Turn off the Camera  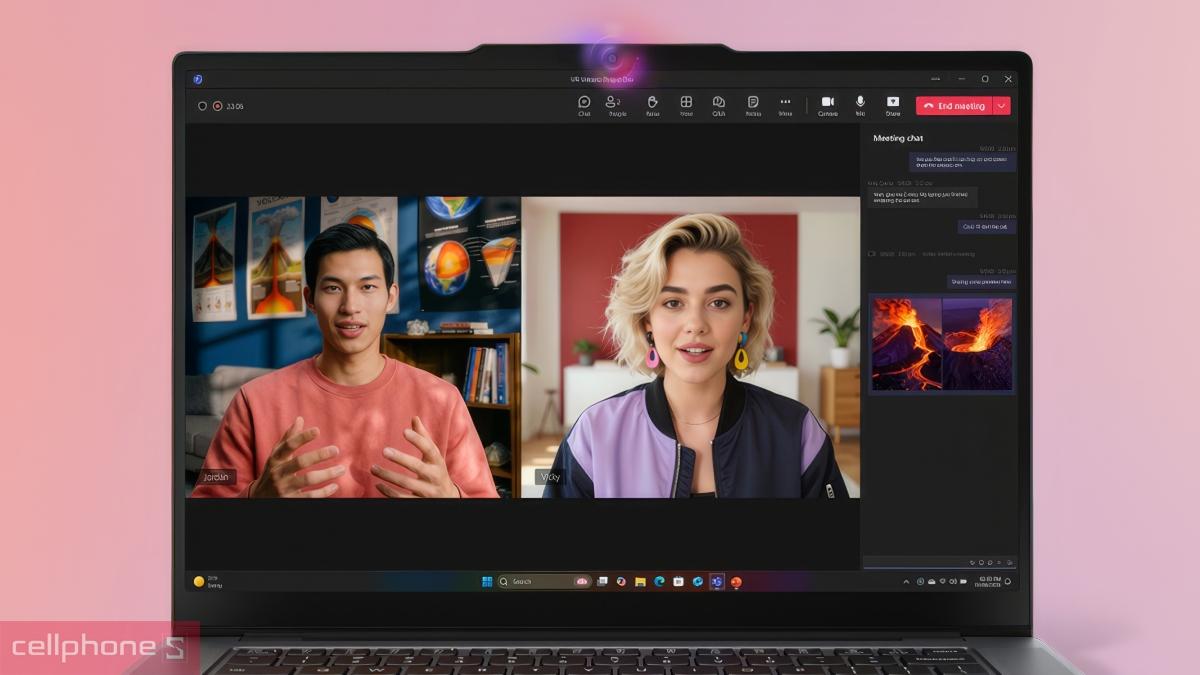coord(828,105)
